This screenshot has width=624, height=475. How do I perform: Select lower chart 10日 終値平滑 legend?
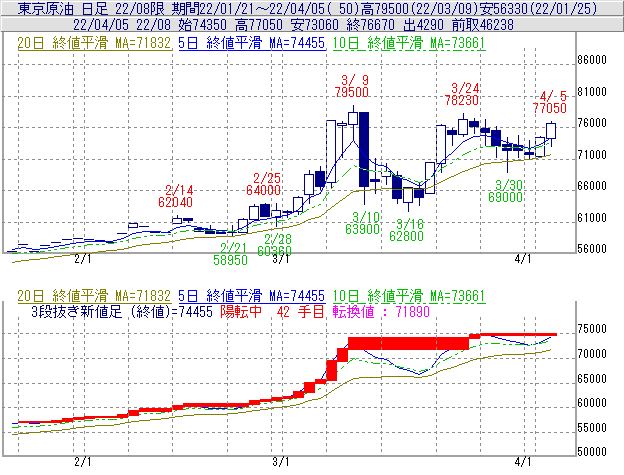409,296
